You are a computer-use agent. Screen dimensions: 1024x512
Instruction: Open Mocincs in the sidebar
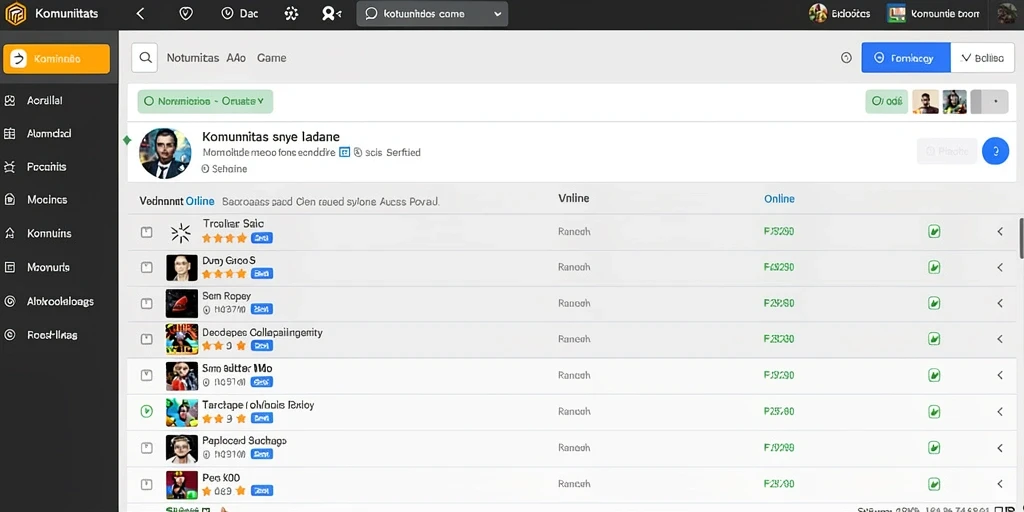point(46,200)
